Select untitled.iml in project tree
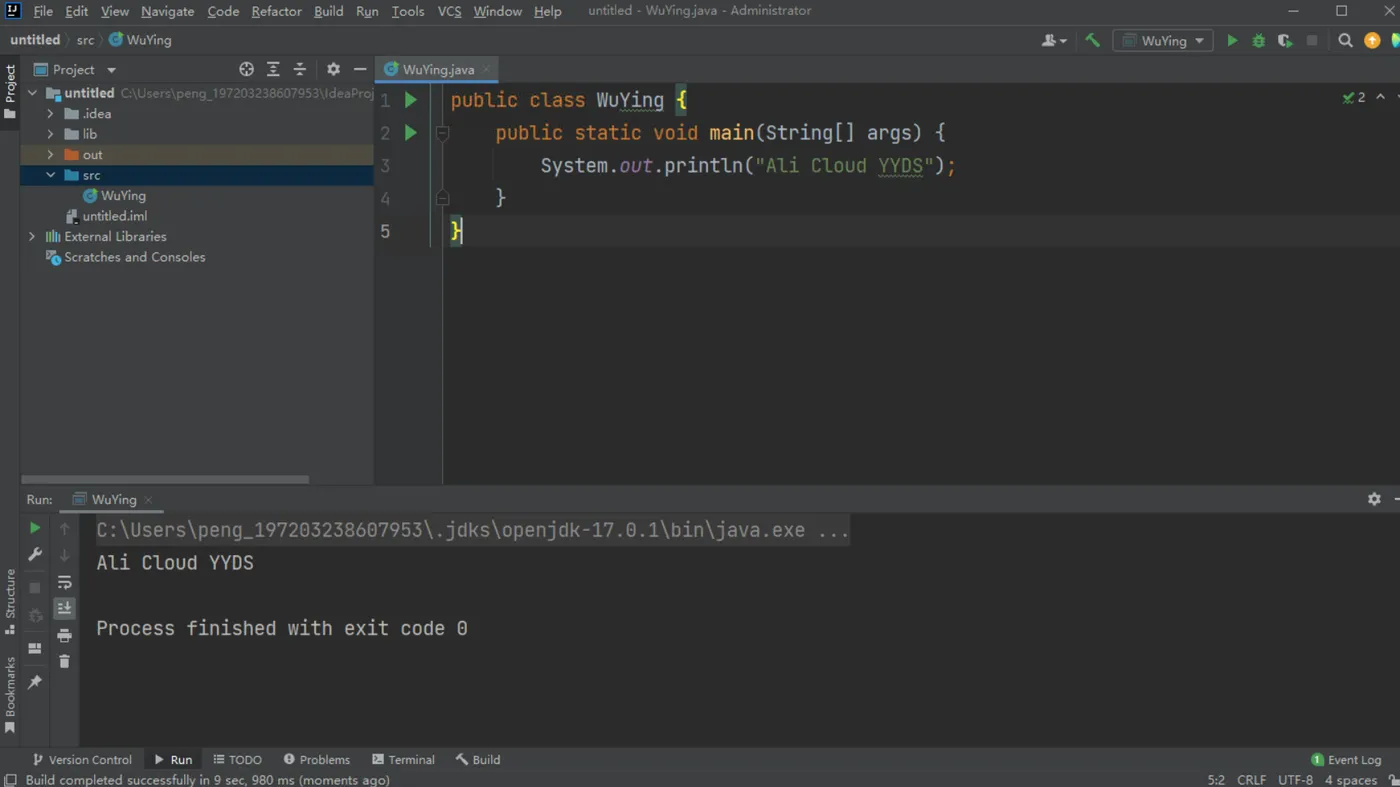The width and height of the screenshot is (1400, 787). click(106, 216)
